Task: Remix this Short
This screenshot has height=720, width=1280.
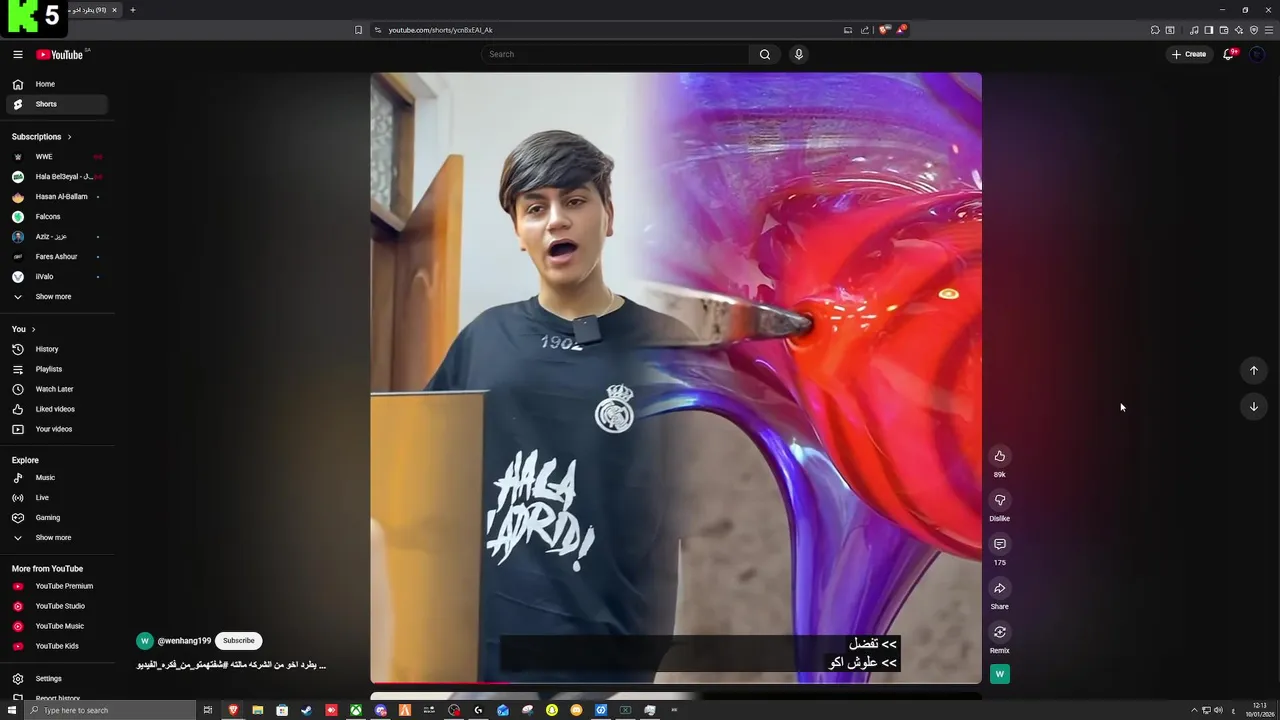Action: 999,632
